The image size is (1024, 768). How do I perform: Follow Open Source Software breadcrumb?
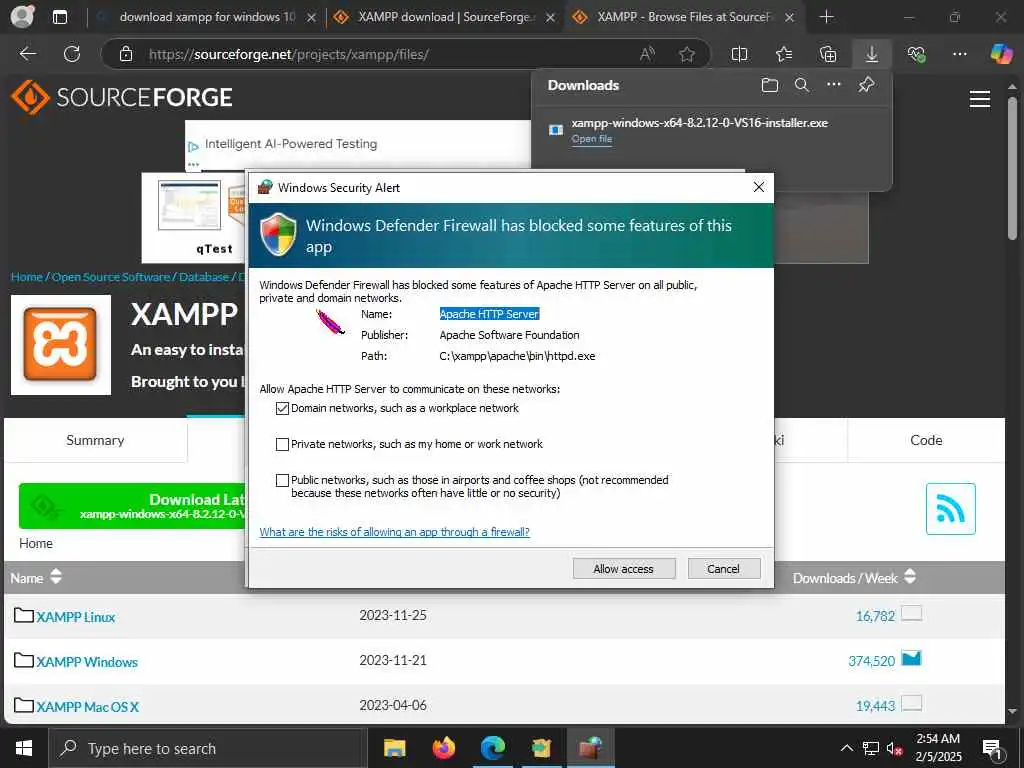[111, 277]
